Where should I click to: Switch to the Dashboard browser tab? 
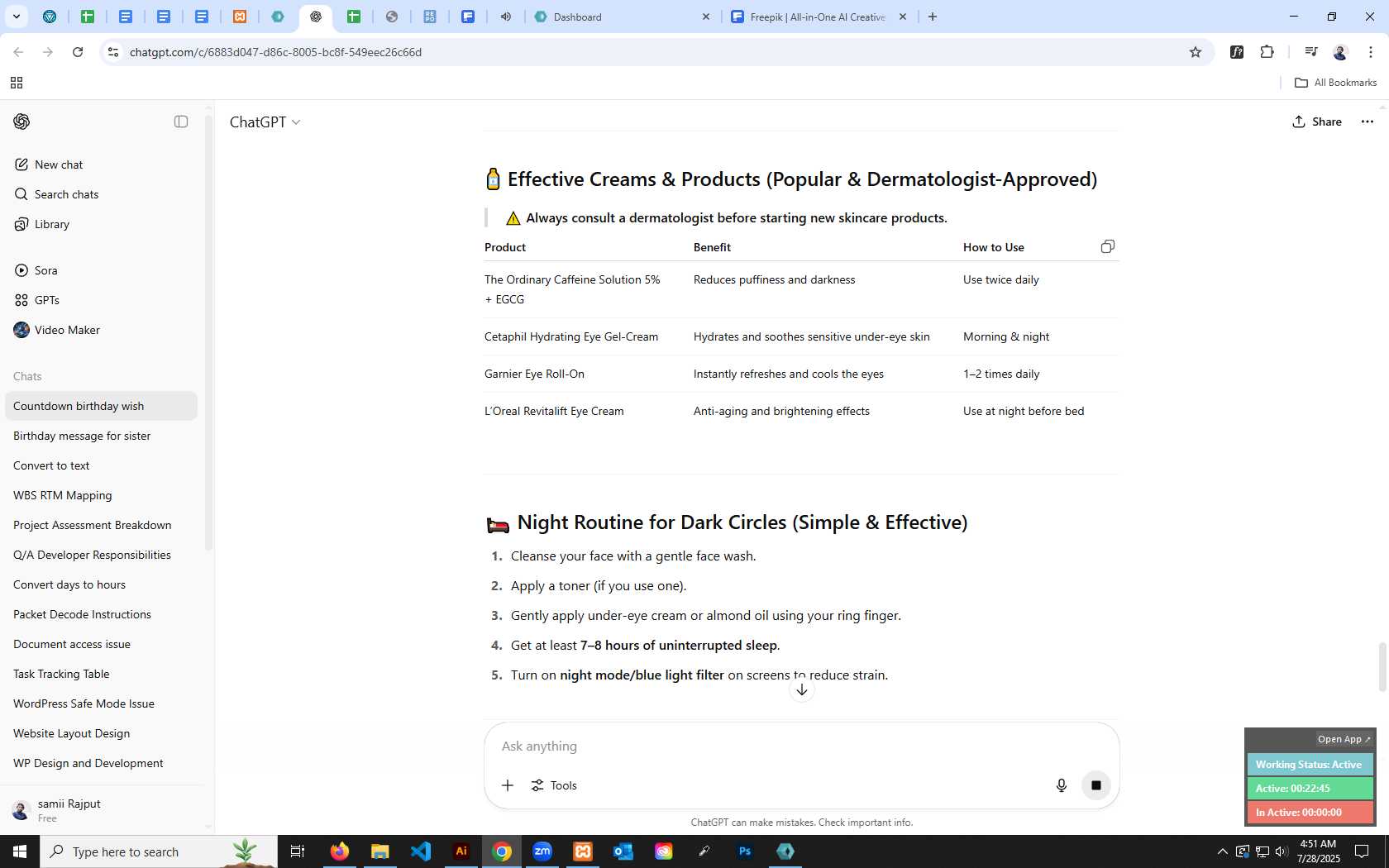tap(612, 17)
